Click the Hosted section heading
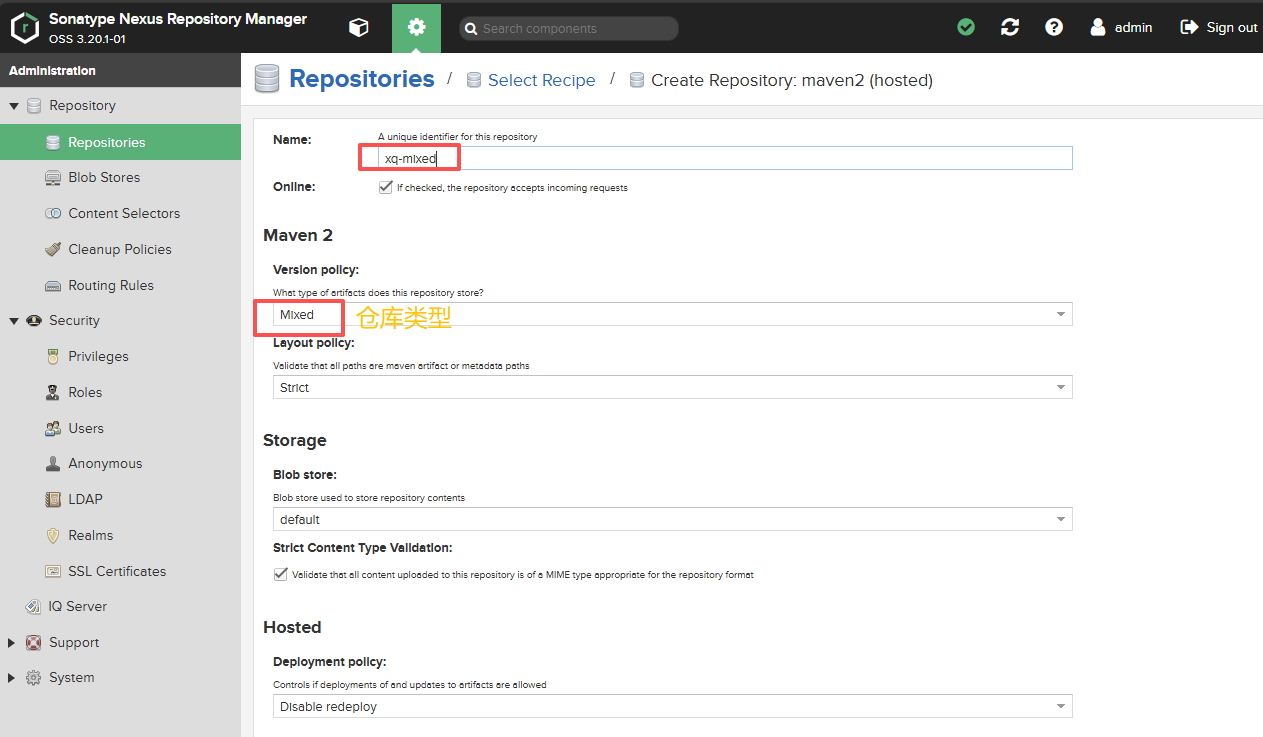Image resolution: width=1263 pixels, height=737 pixels. pos(292,627)
